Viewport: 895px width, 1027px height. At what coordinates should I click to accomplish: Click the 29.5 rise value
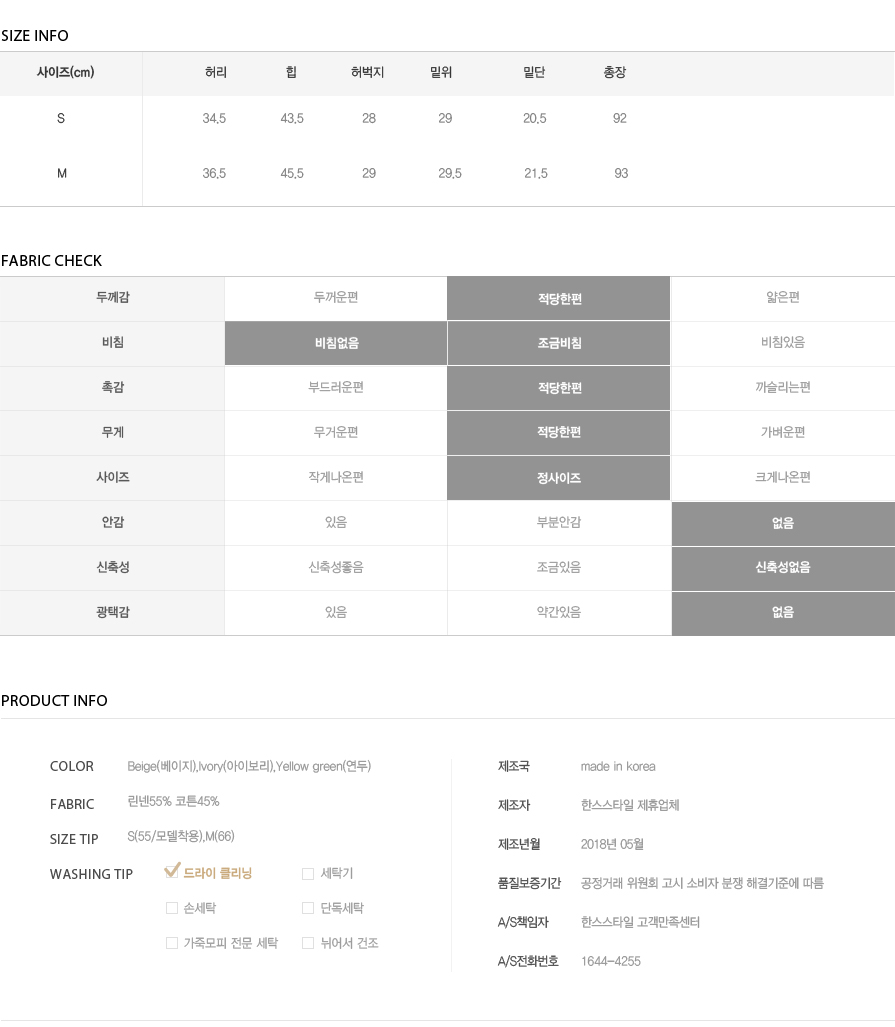(x=450, y=174)
